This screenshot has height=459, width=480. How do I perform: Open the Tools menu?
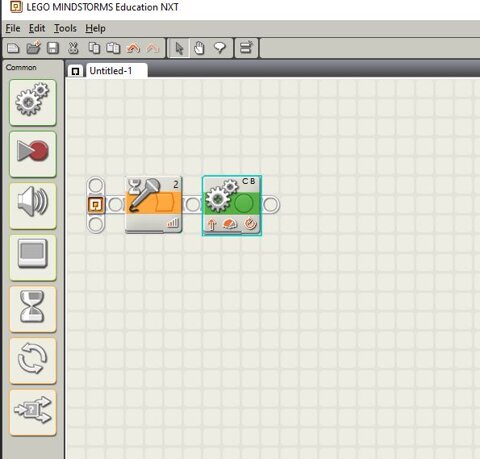65,28
